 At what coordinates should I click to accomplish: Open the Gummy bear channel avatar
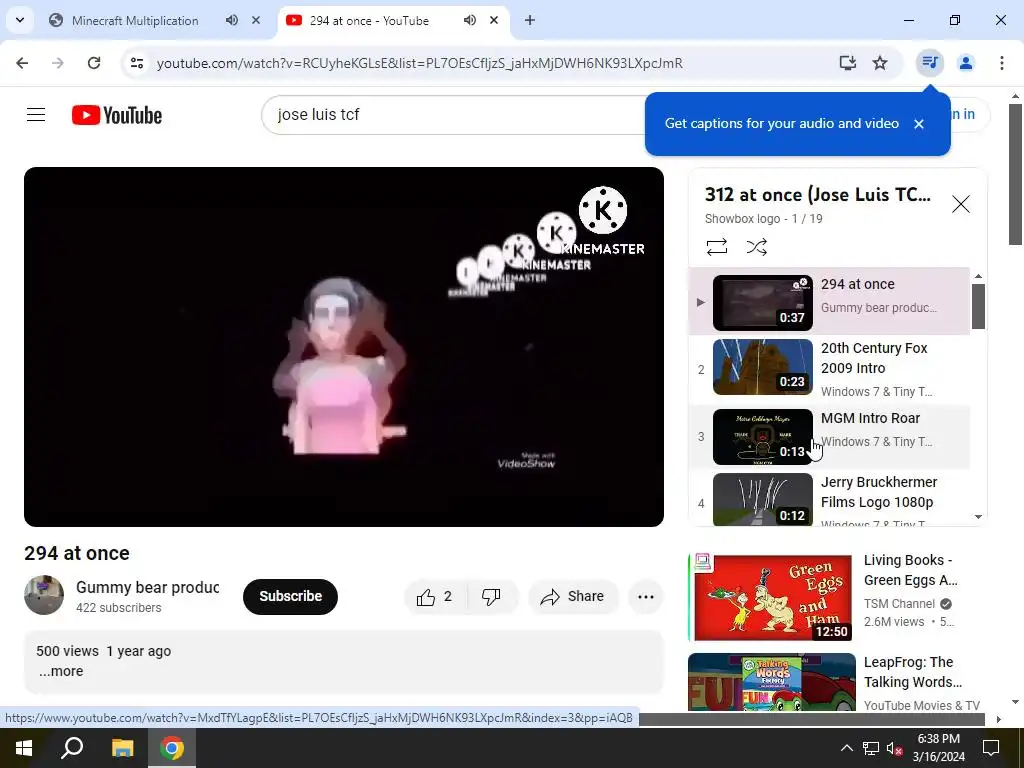pyautogui.click(x=44, y=595)
